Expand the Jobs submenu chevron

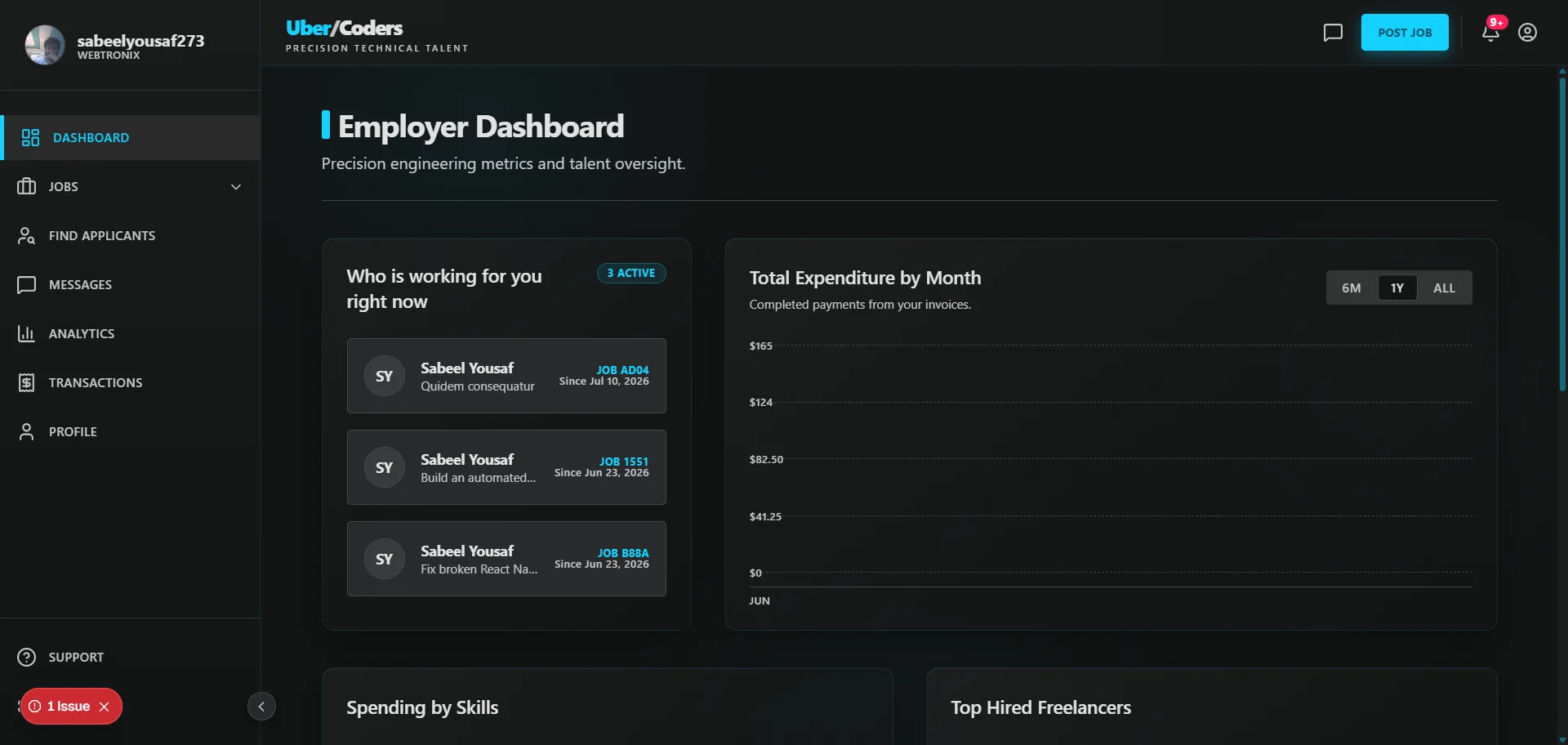(236, 186)
